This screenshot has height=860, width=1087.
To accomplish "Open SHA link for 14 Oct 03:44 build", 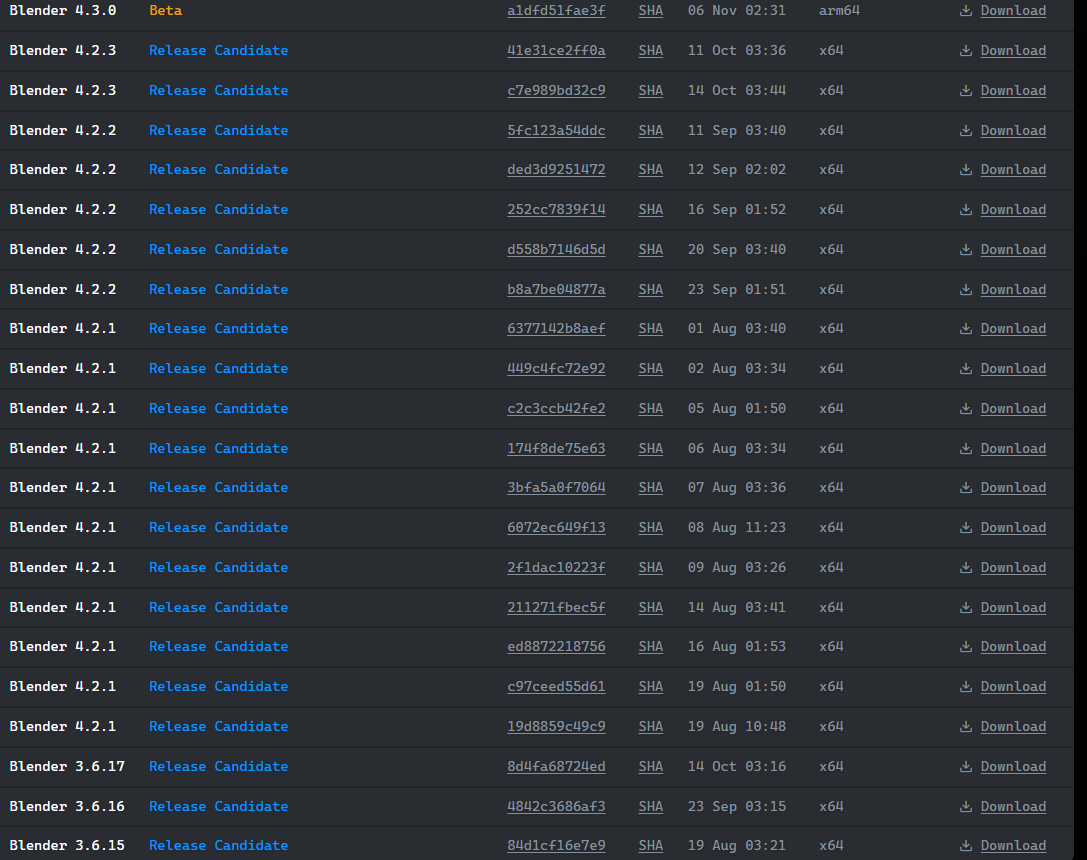I will (x=650, y=91).
